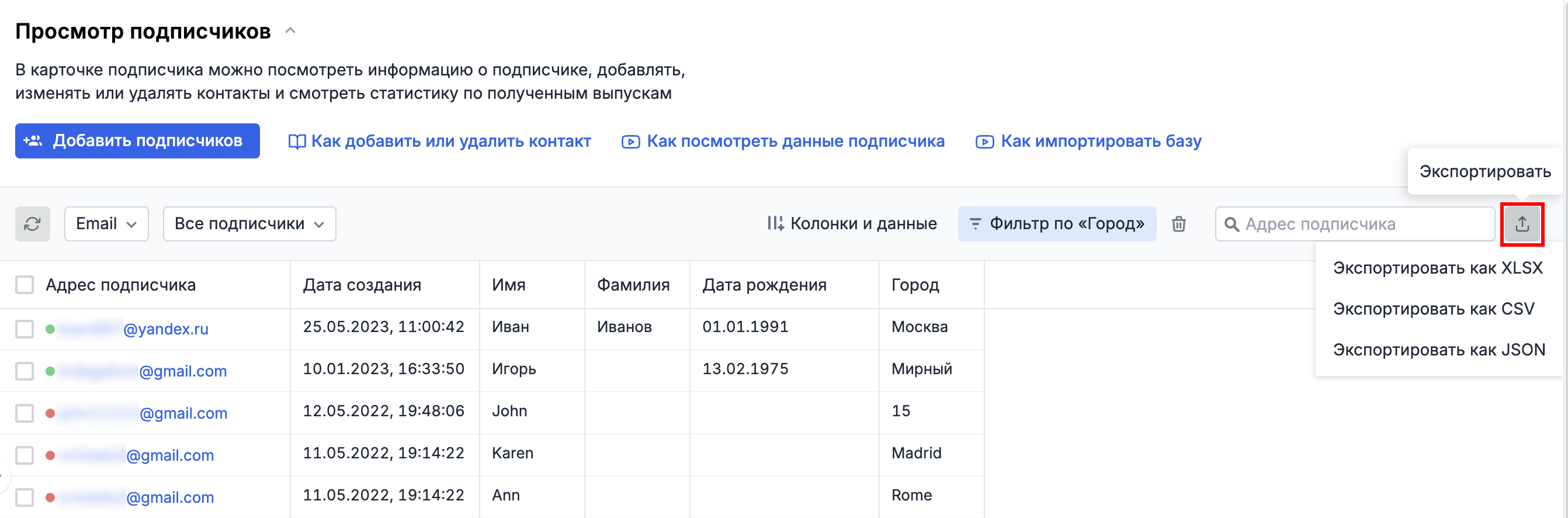Viewport: 1568px width, 518px height.
Task: Click the magnifier icon in search field
Action: click(1231, 225)
